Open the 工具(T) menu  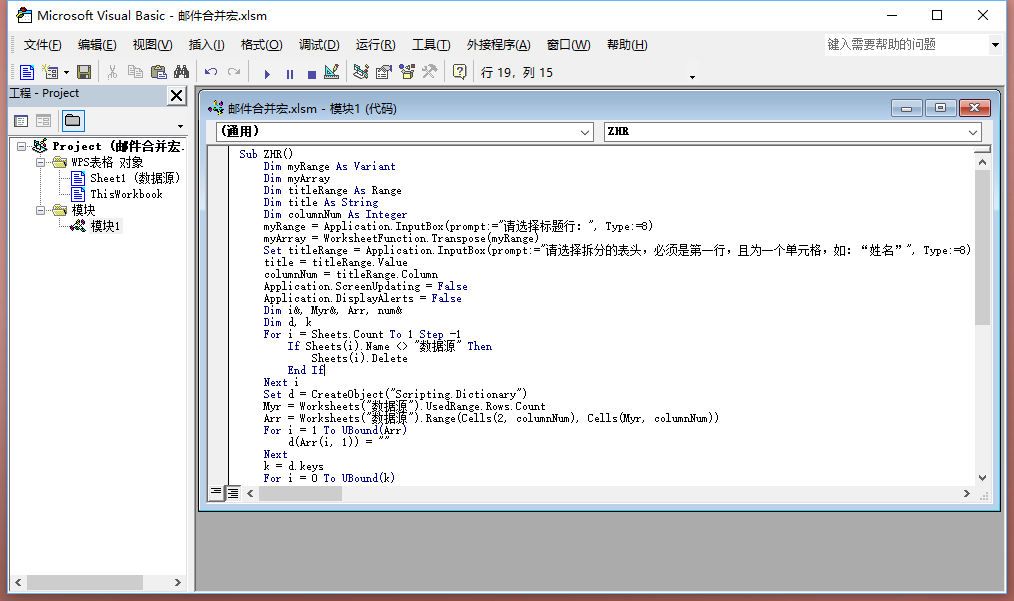pos(431,45)
